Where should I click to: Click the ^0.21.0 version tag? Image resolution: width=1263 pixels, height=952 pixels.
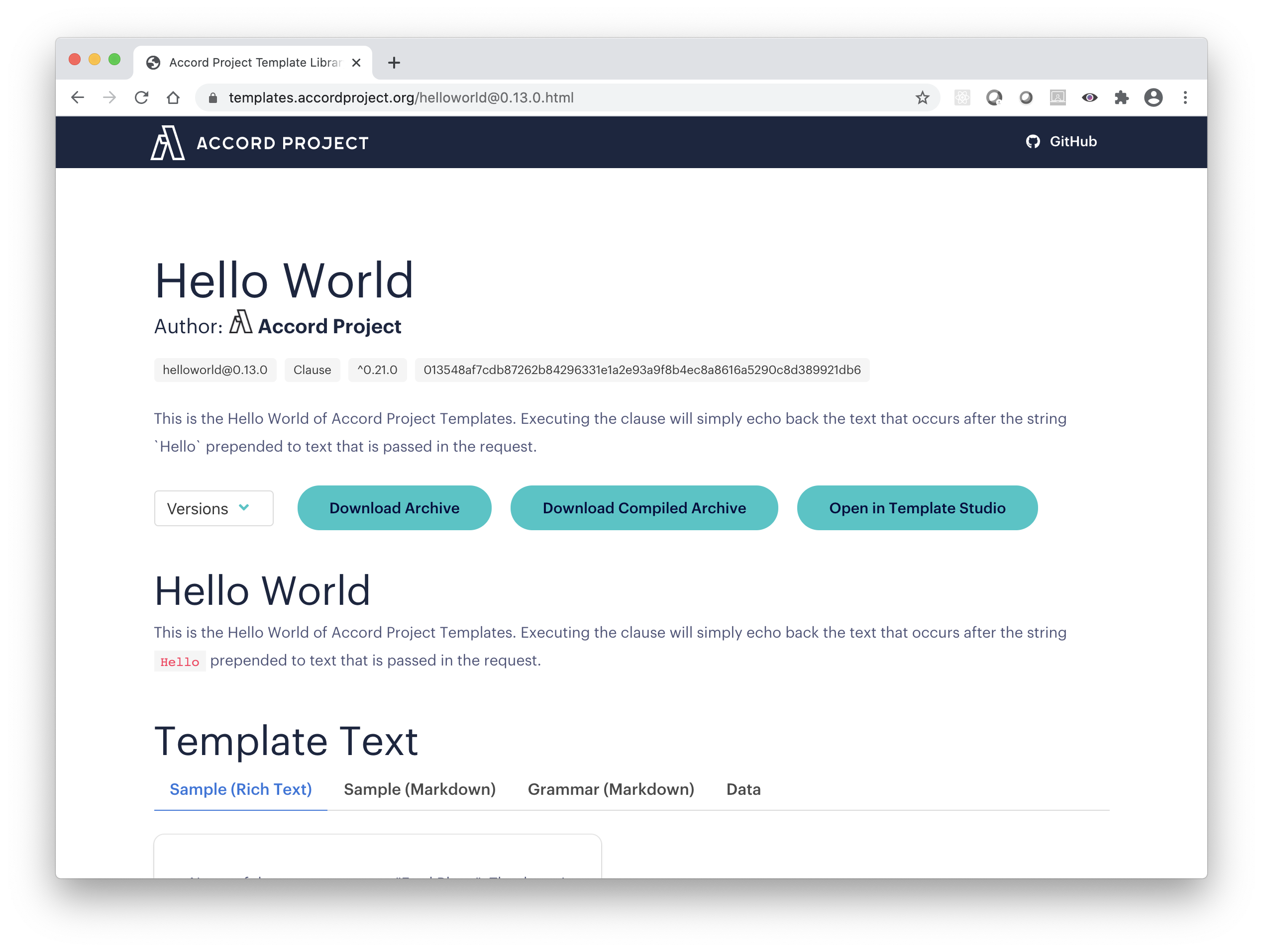[377, 370]
